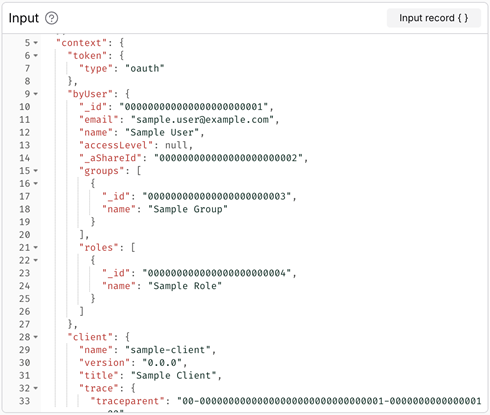This screenshot has height=415, width=490.
Task: Fold the group object at line 16
Action: point(35,184)
